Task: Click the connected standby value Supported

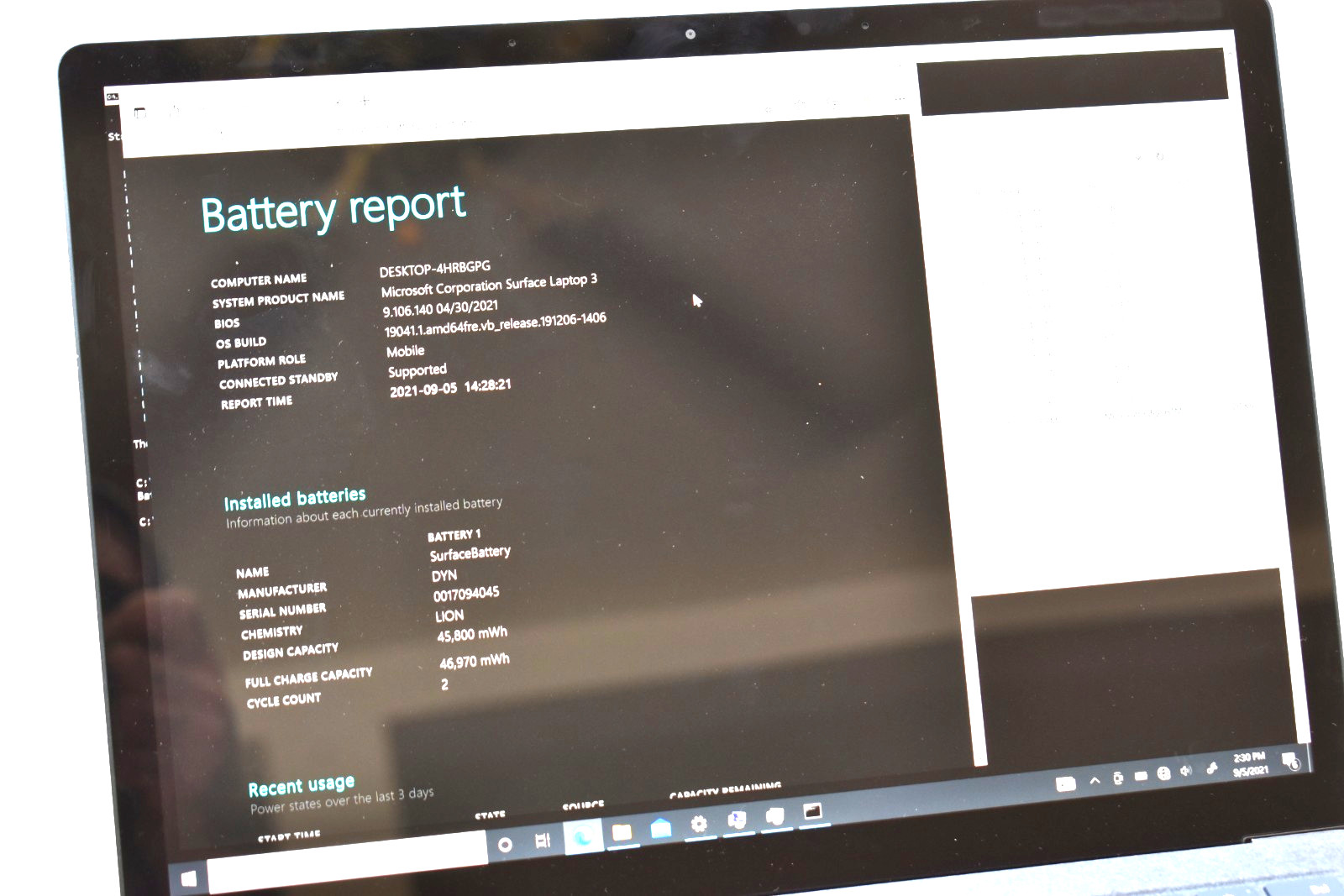Action: (x=417, y=370)
